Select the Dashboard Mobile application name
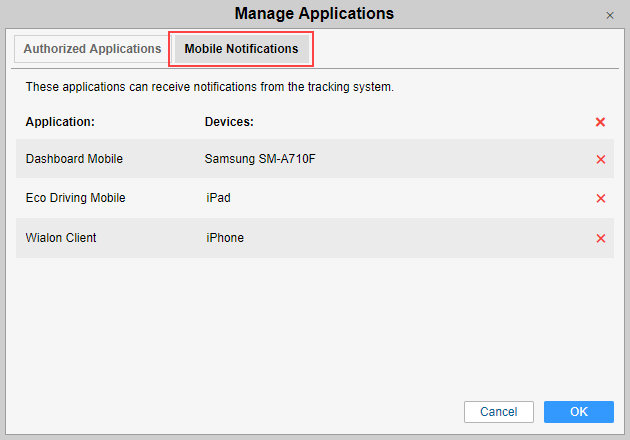 pos(74,159)
